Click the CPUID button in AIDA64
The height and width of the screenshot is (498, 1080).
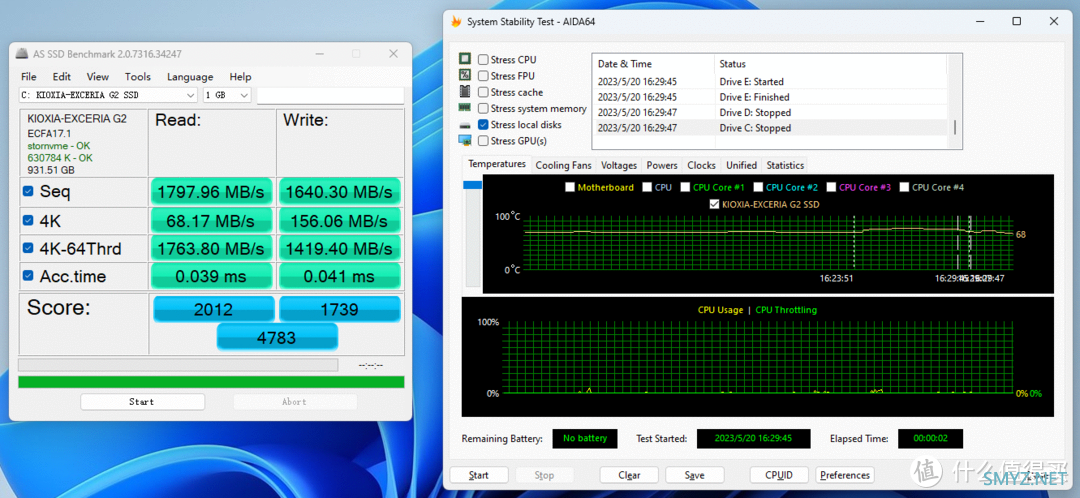[x=779, y=475]
